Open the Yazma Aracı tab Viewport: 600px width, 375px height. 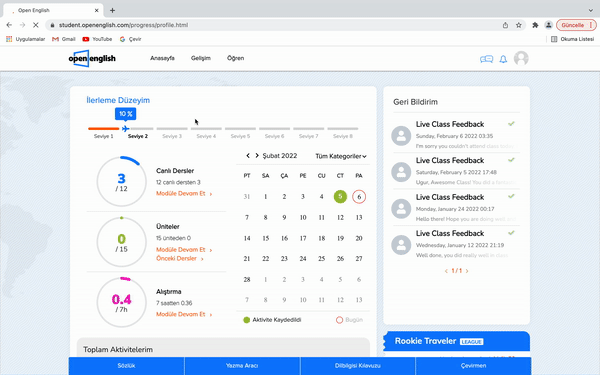pos(242,366)
